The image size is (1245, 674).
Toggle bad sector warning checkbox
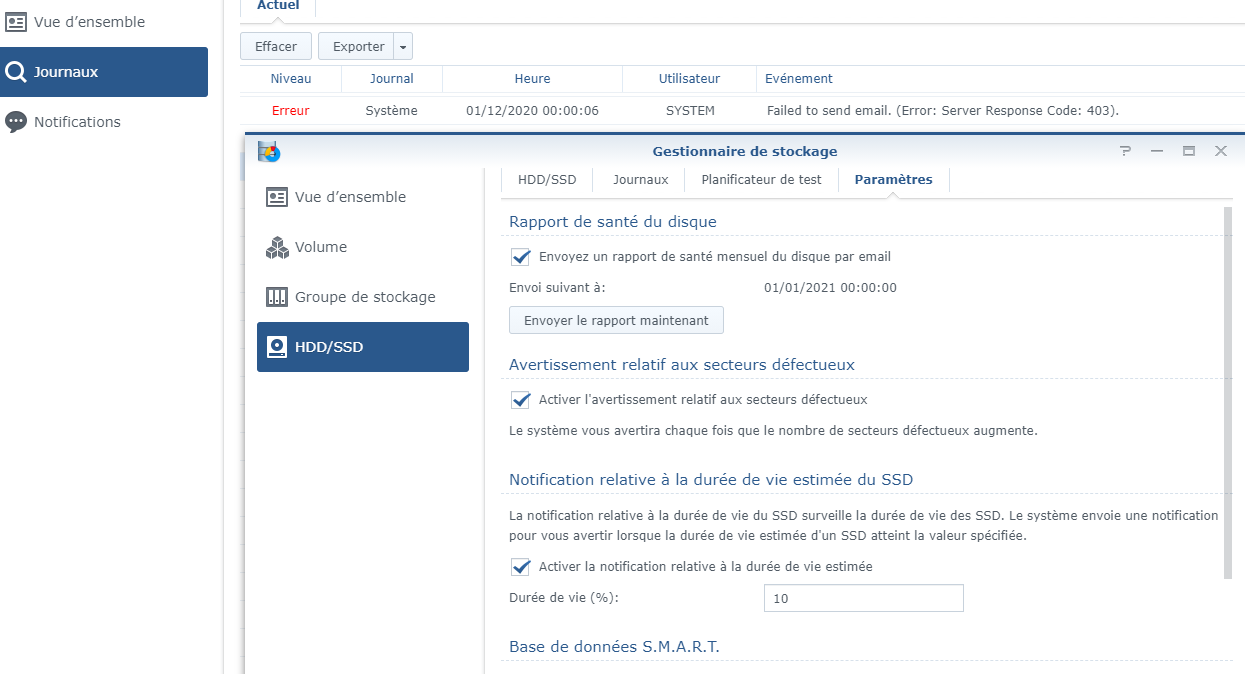click(x=520, y=400)
